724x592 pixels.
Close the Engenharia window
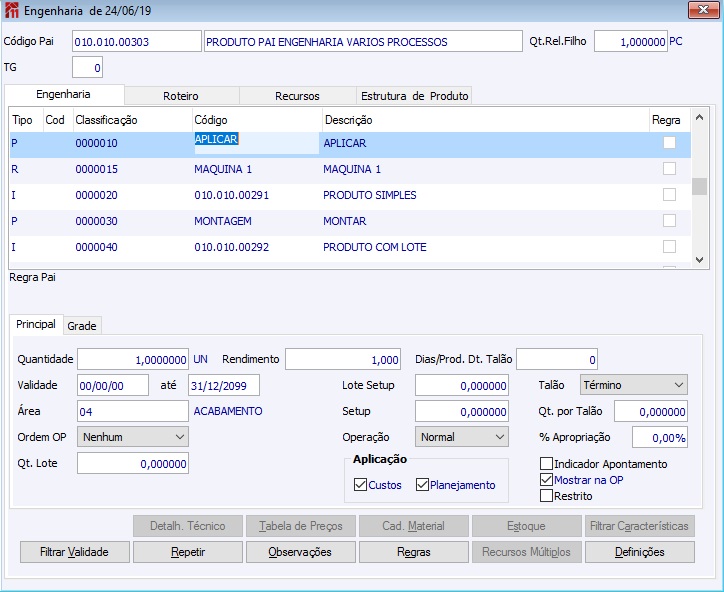[704, 10]
